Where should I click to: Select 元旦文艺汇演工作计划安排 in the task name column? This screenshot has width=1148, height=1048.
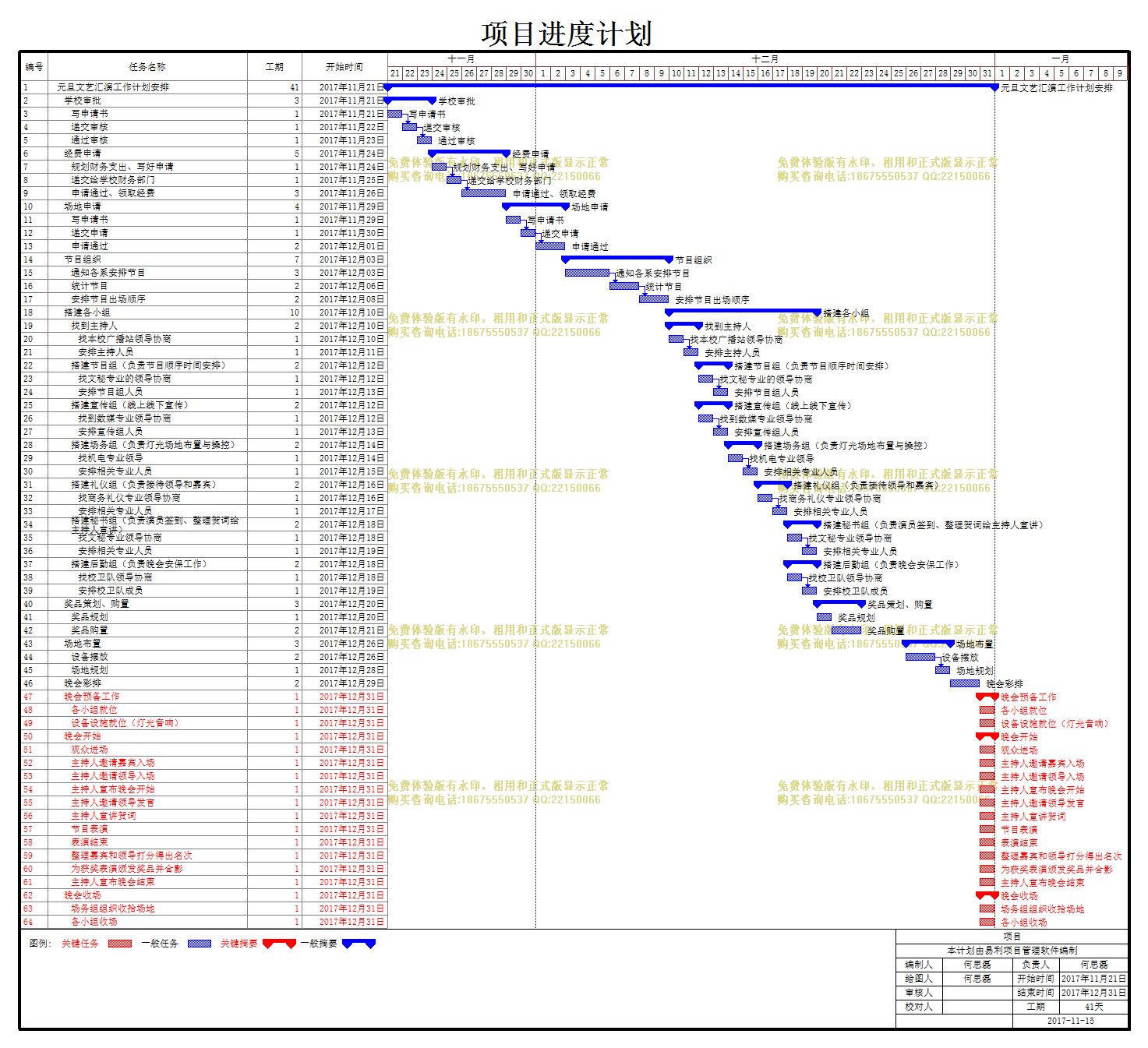tap(113, 87)
